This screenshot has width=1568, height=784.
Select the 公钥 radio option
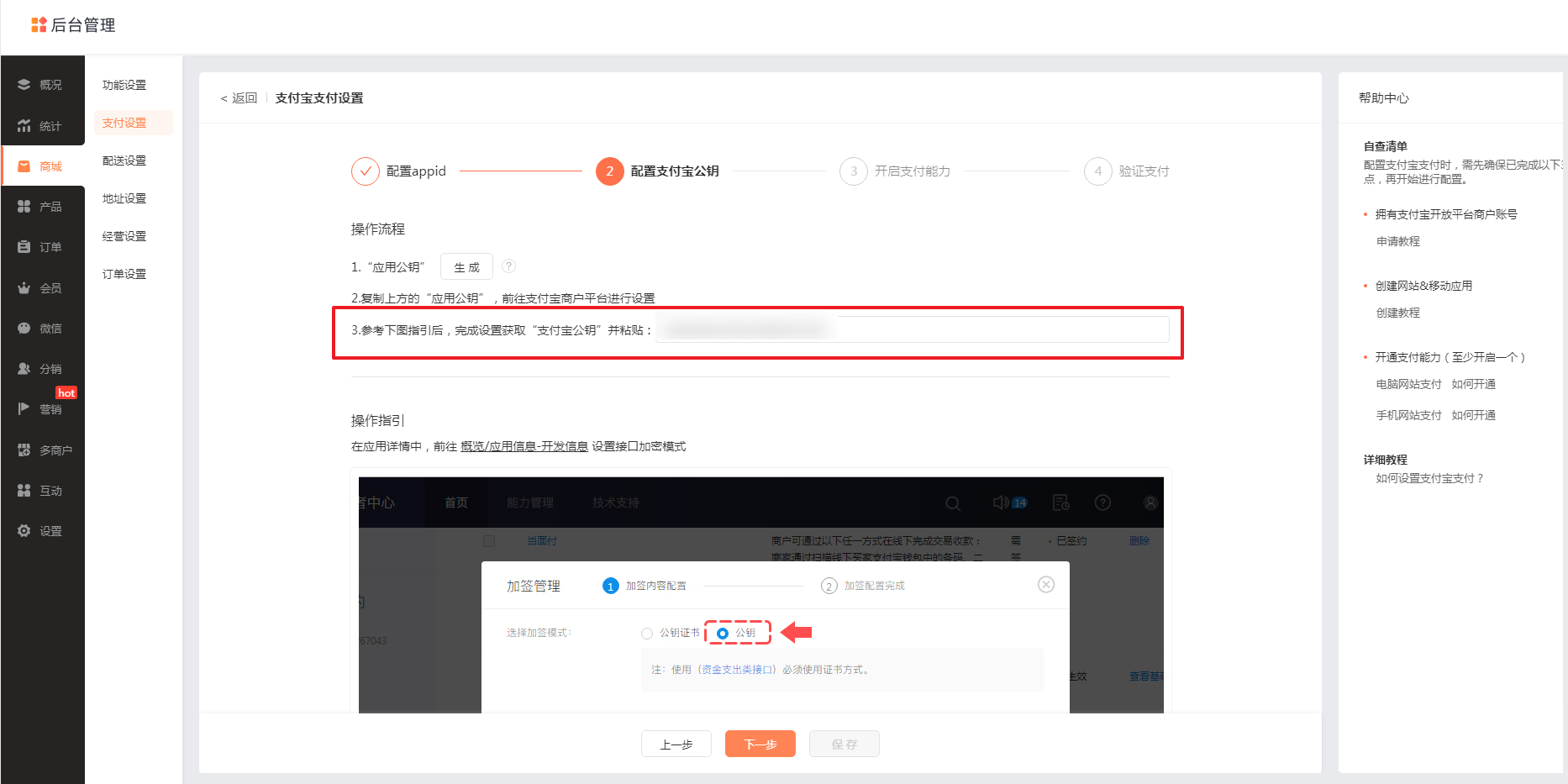click(723, 634)
